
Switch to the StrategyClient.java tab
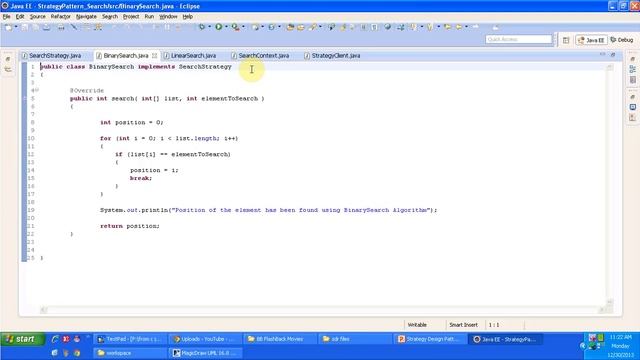pos(333,56)
